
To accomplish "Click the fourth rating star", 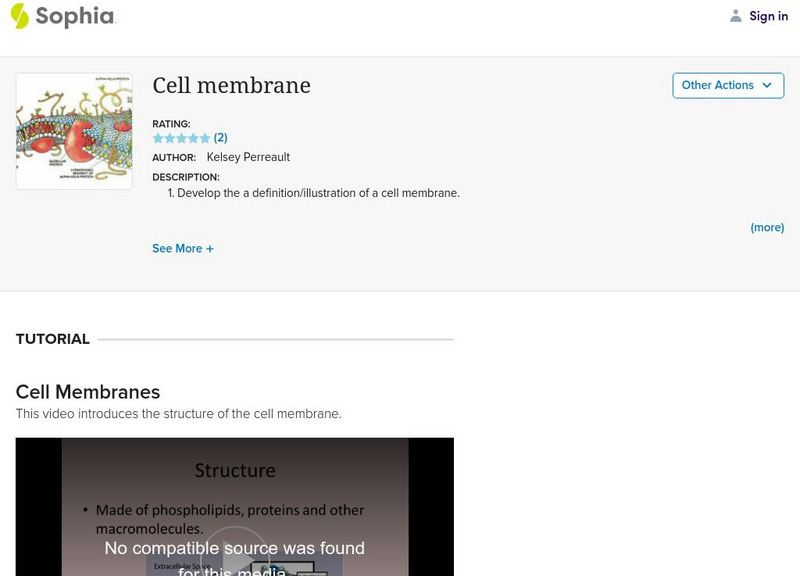I will [192, 137].
